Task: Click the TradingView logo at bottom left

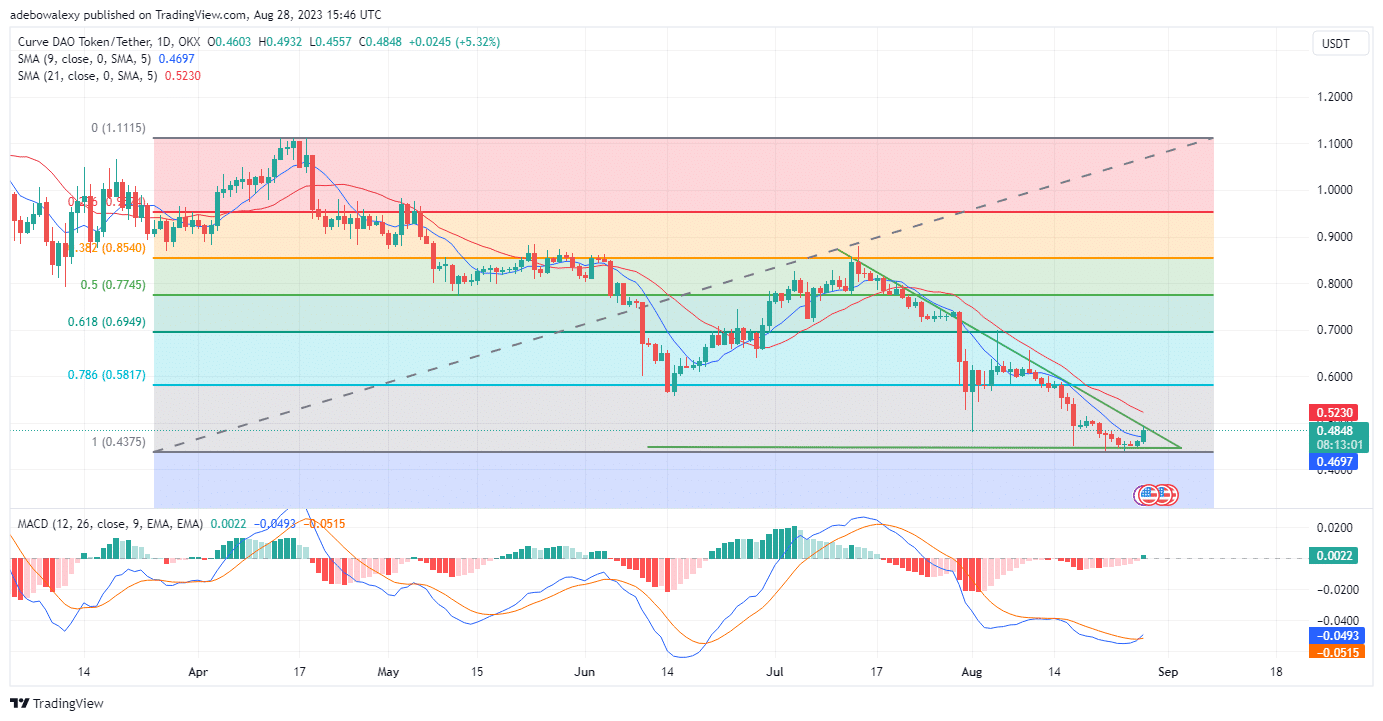Action: (57, 703)
